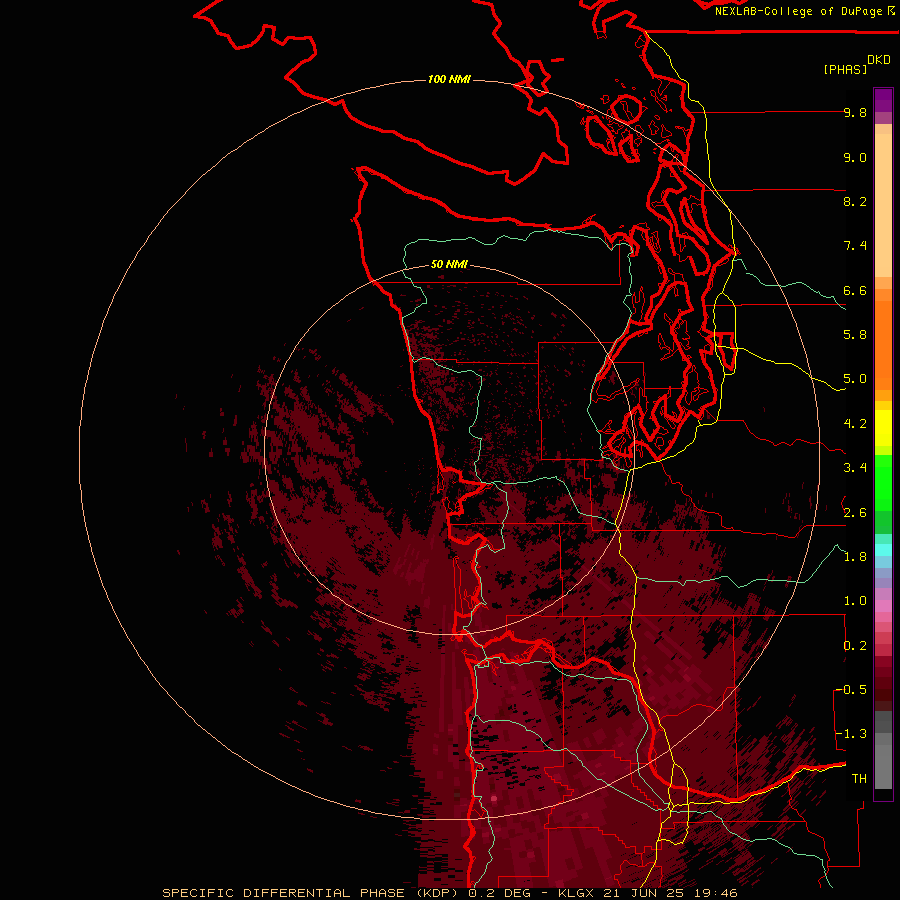Click the KLGX station identifier
The image size is (900, 900).
coord(578,893)
